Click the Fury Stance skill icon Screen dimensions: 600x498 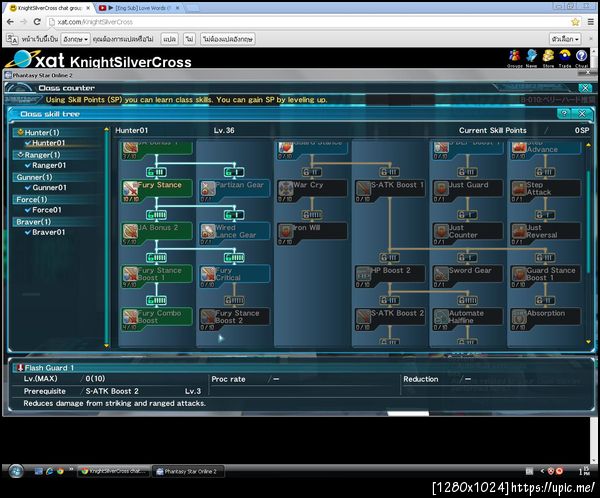130,188
